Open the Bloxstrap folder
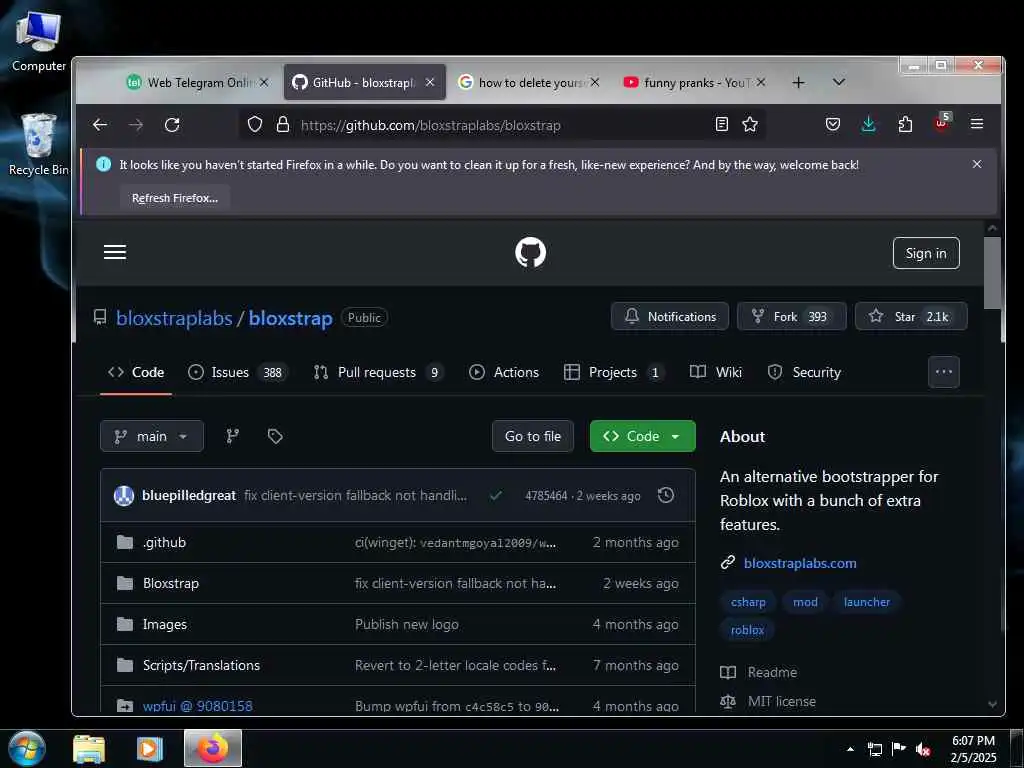Viewport: 1024px width, 768px height. click(171, 583)
